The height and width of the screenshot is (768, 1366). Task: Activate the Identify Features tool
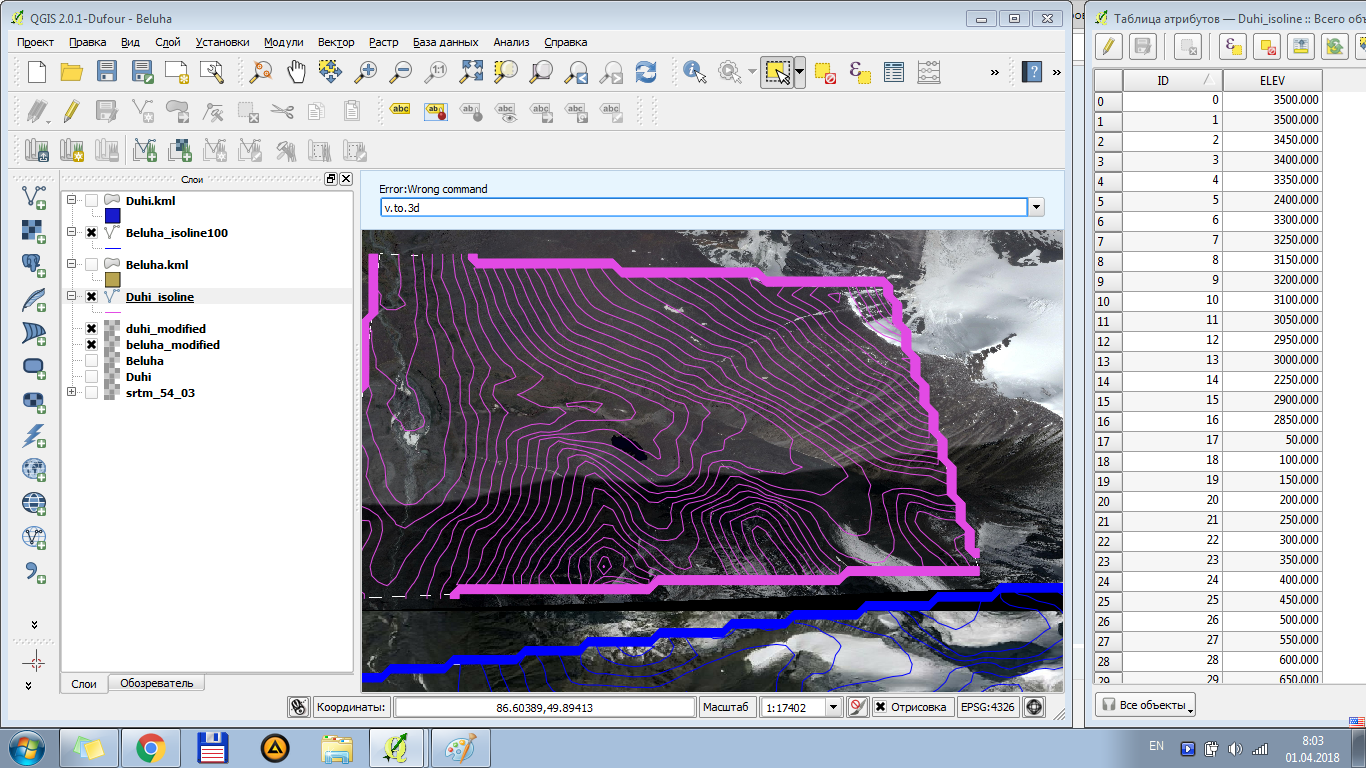(694, 72)
